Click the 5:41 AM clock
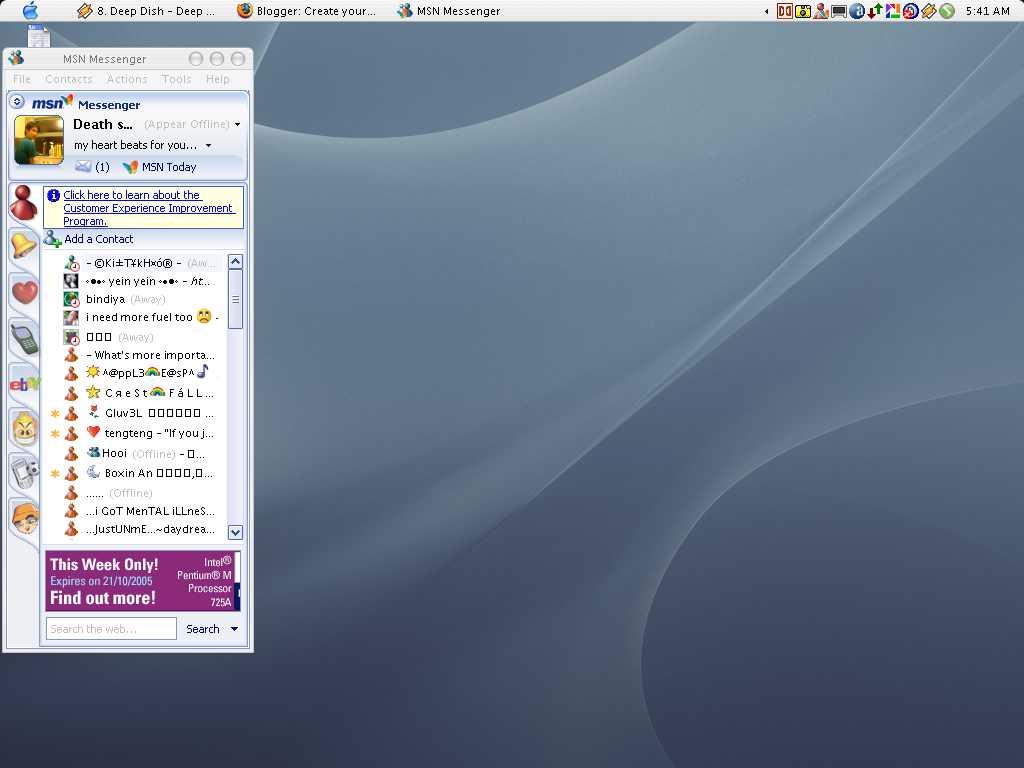The height and width of the screenshot is (768, 1024). pos(987,11)
